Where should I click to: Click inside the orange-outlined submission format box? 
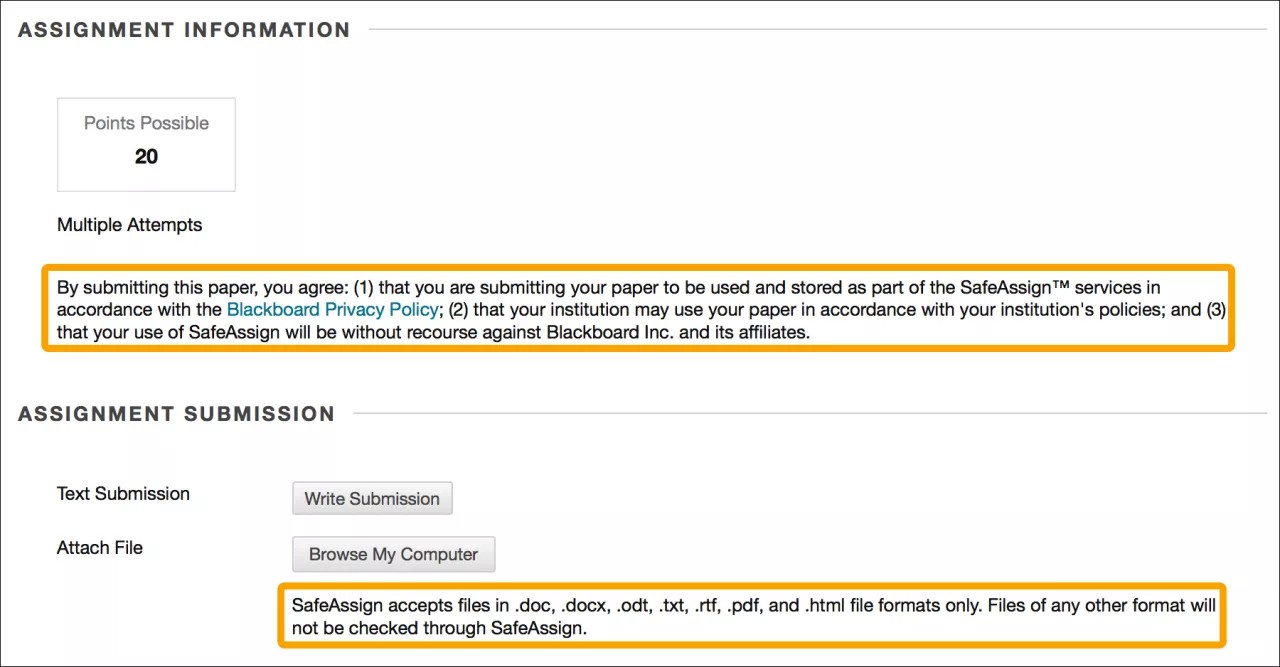pos(753,615)
